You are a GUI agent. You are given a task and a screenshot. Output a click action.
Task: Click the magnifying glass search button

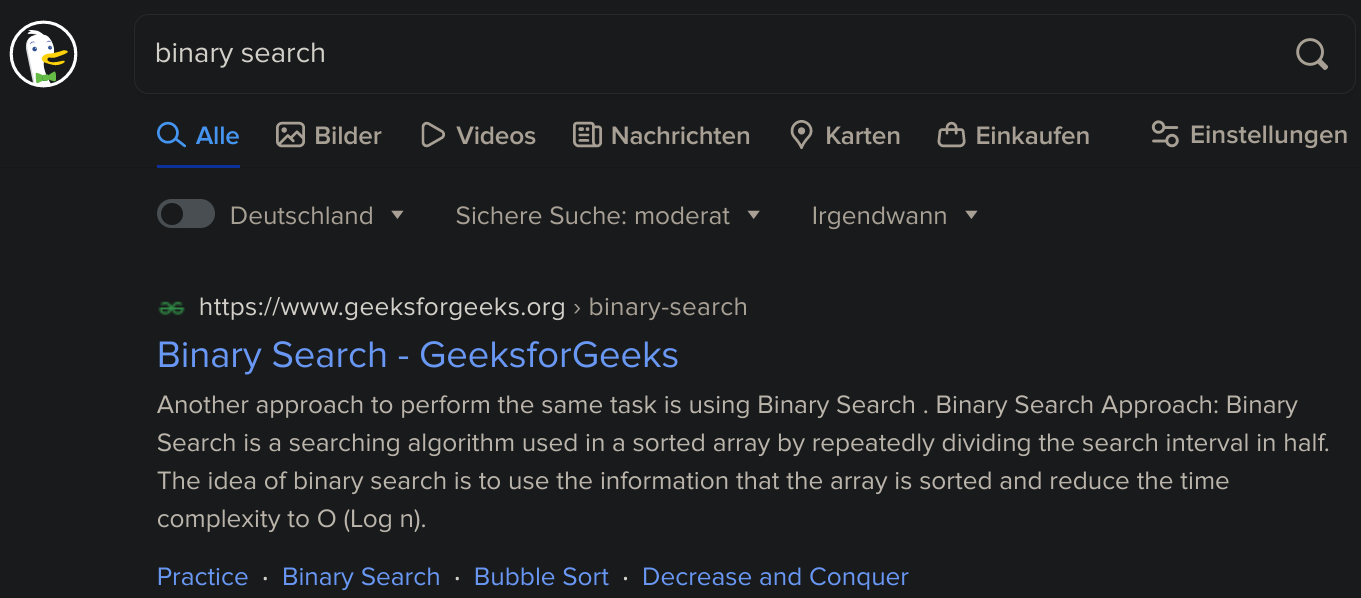1311,54
